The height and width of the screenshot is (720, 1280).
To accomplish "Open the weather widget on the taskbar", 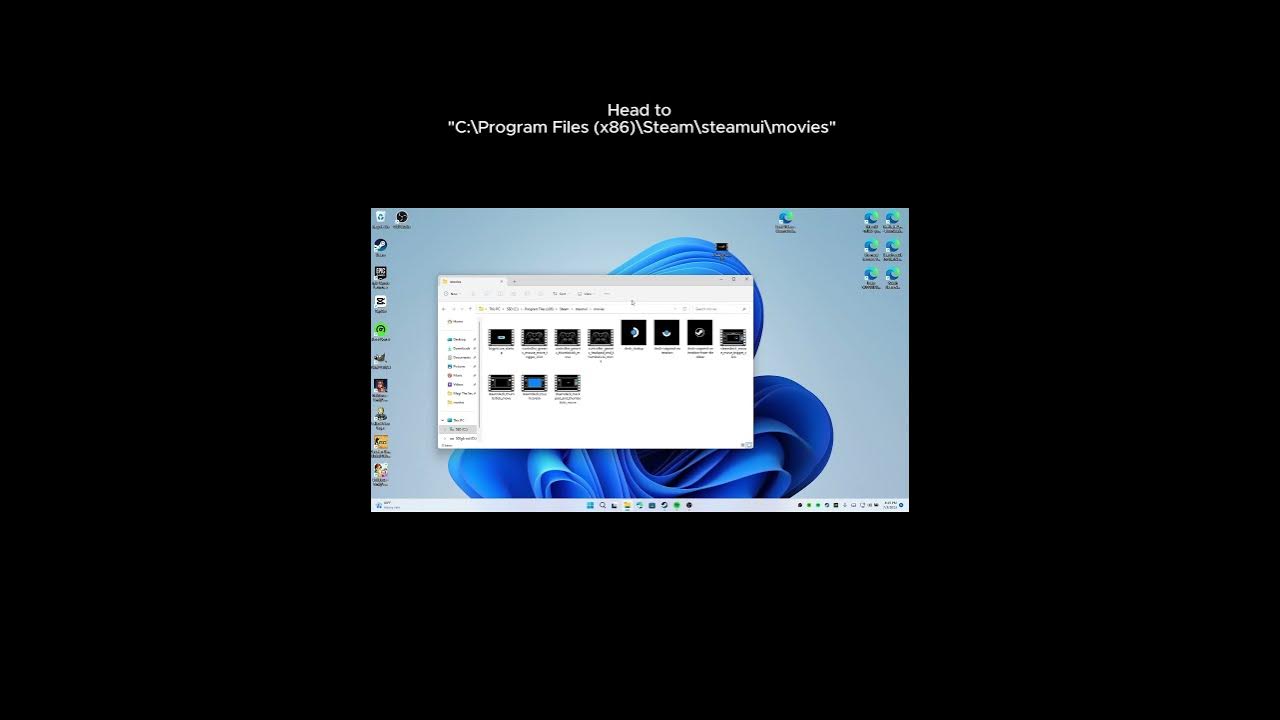I will (x=386, y=505).
